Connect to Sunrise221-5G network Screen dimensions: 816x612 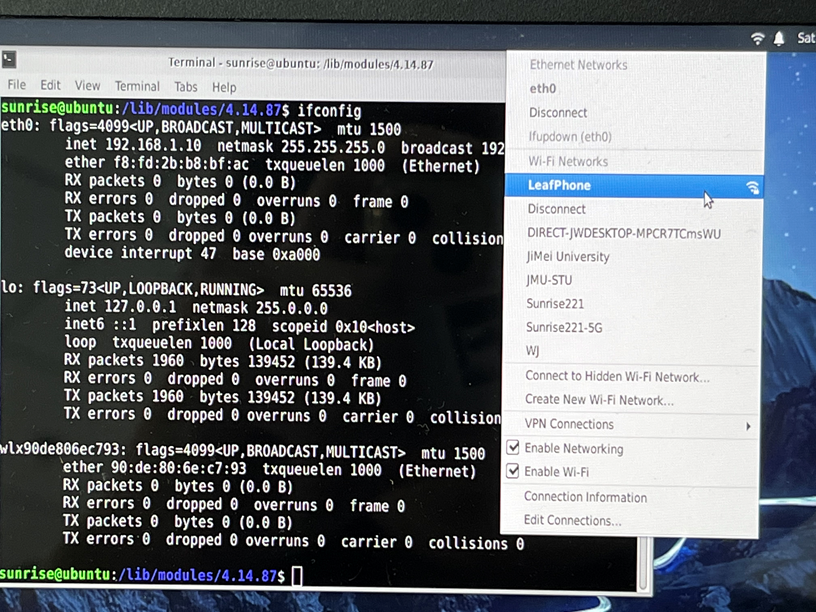point(564,327)
